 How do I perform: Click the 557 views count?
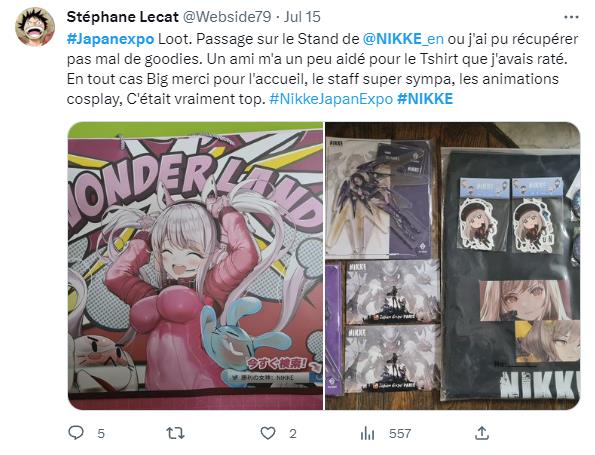(x=400, y=433)
